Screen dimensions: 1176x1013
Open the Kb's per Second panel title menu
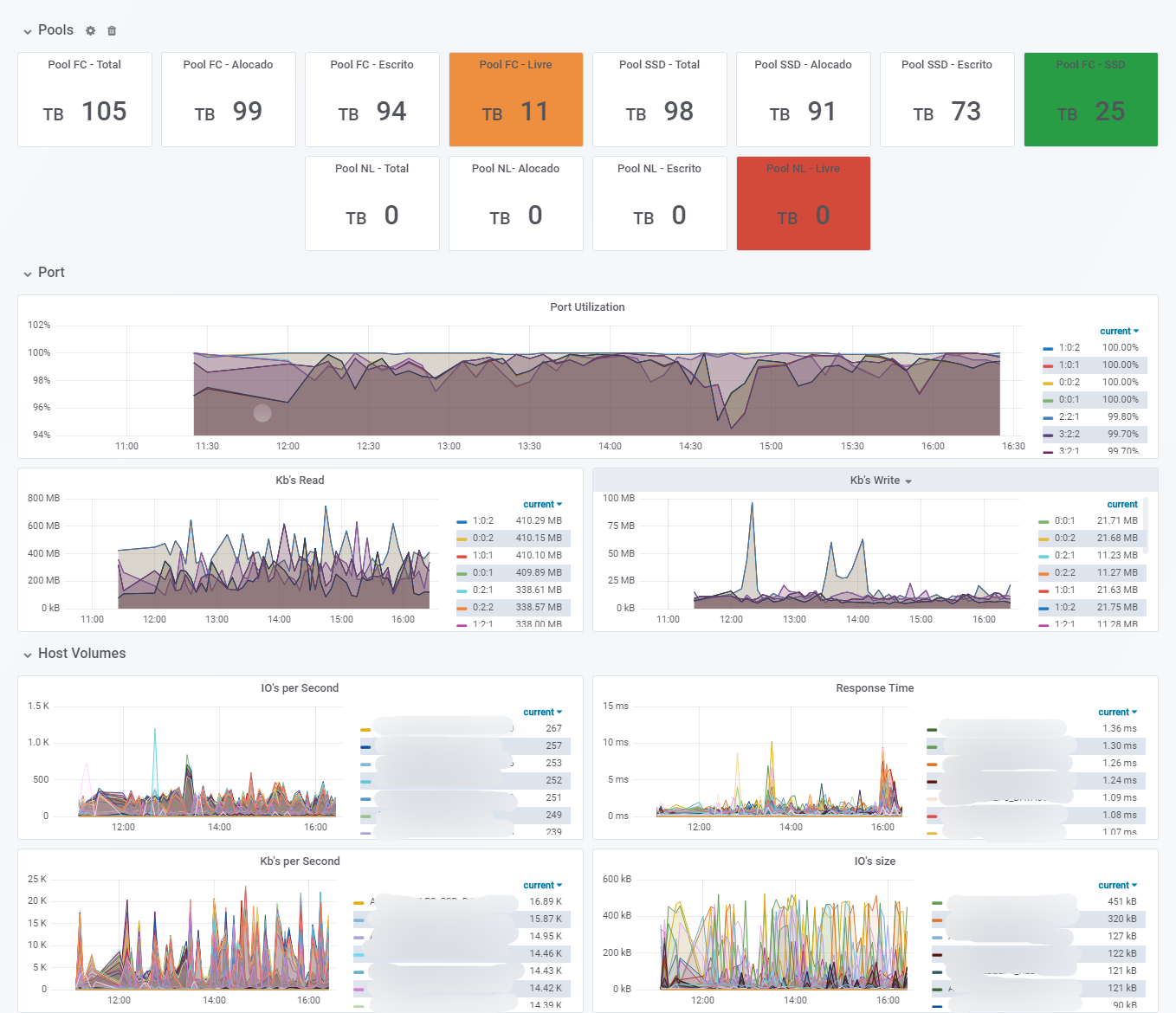click(x=300, y=861)
